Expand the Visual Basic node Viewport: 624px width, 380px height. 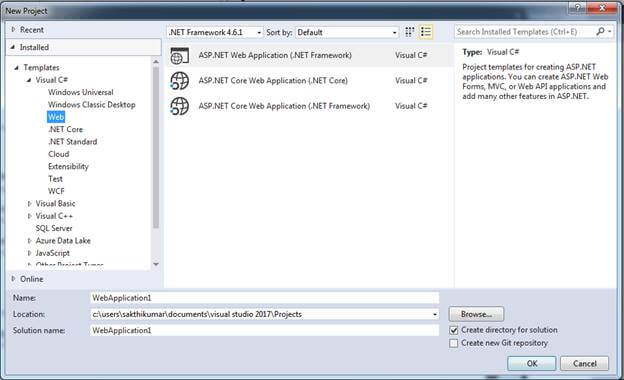pyautogui.click(x=29, y=204)
